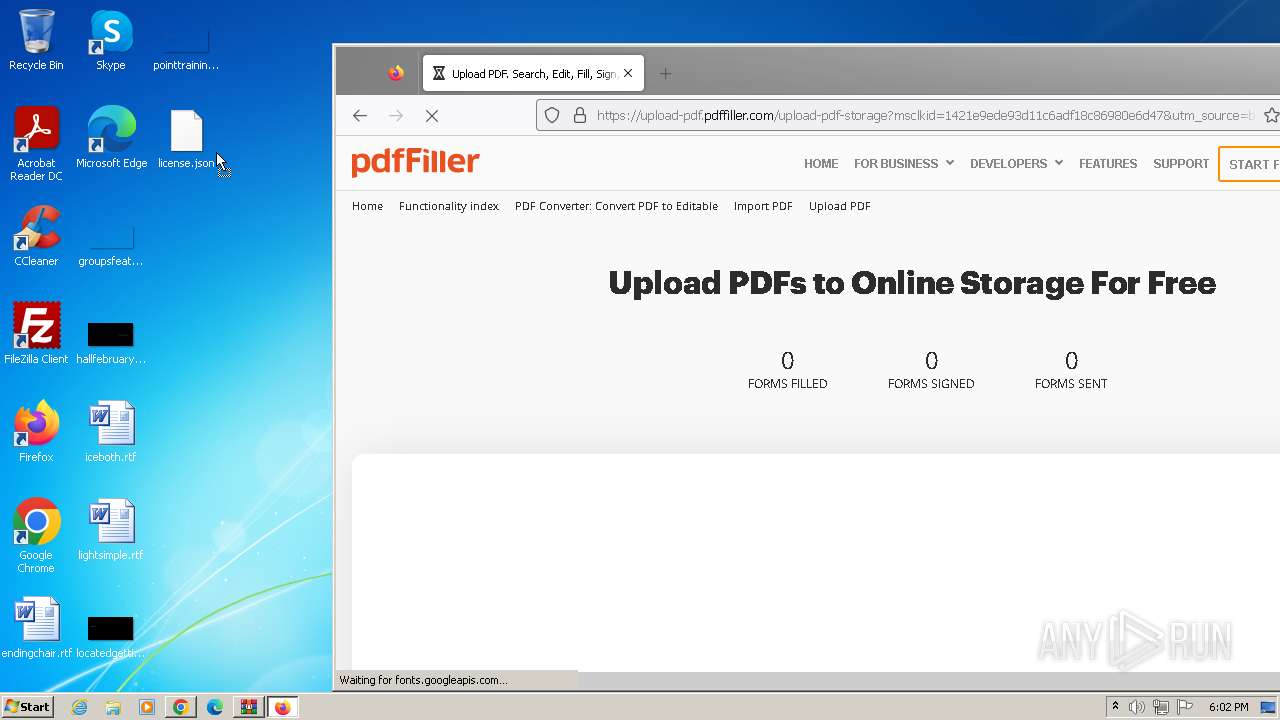Click the START FREE TRIAL button
This screenshot has height=720, width=1280.
pyautogui.click(x=1249, y=164)
